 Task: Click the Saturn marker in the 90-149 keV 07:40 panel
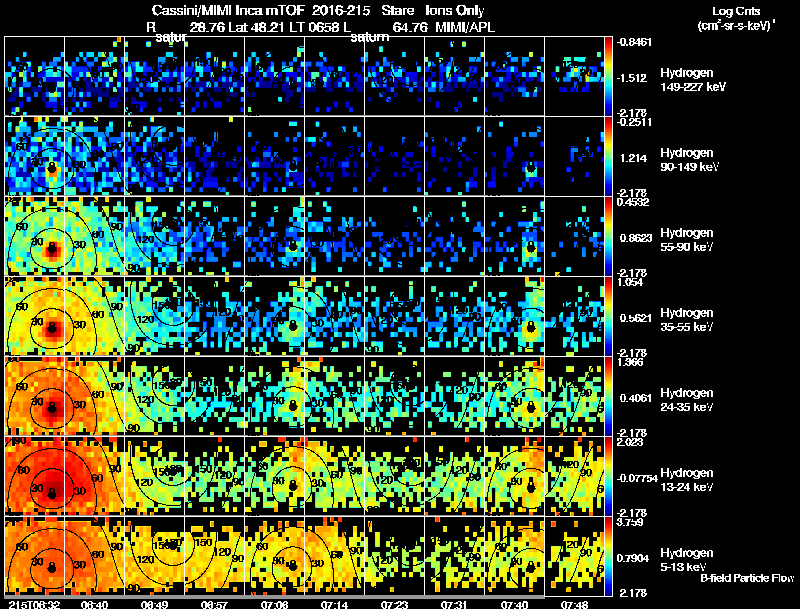[531, 167]
